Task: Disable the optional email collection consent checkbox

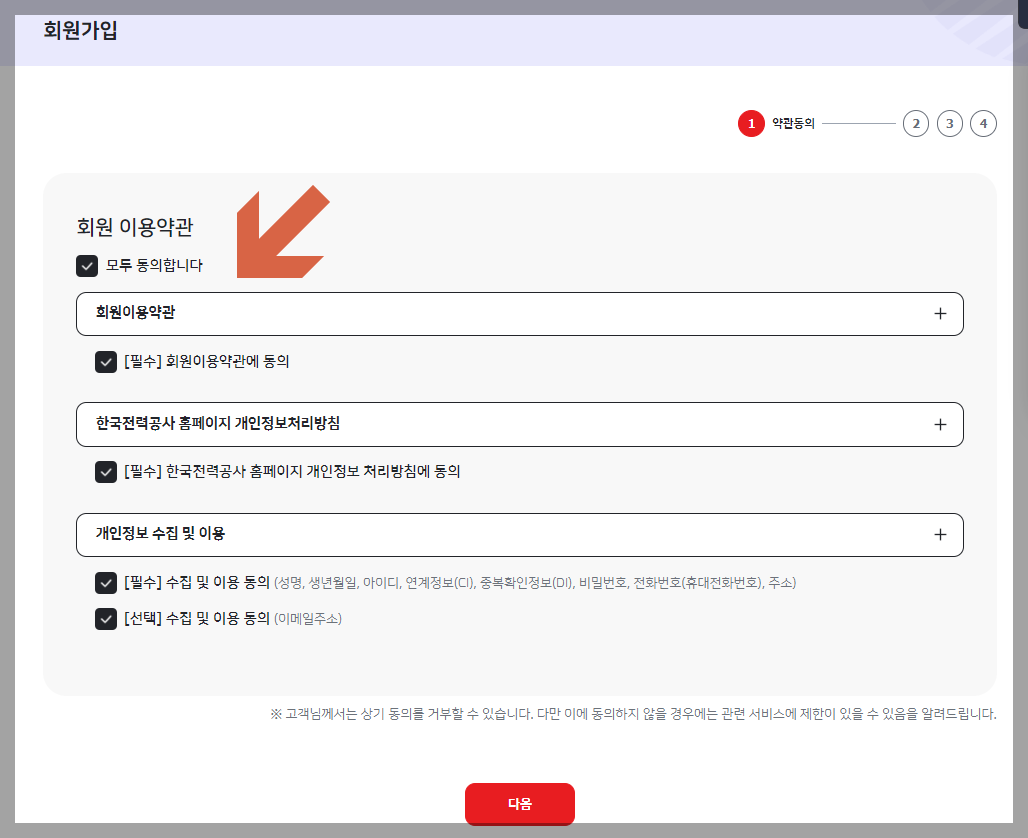Action: pos(105,619)
